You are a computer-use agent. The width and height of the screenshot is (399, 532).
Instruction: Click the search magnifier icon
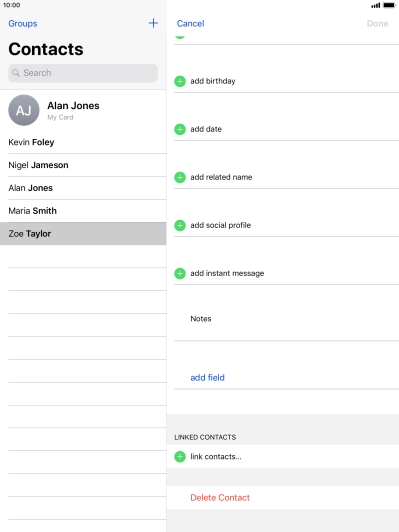pos(16,73)
